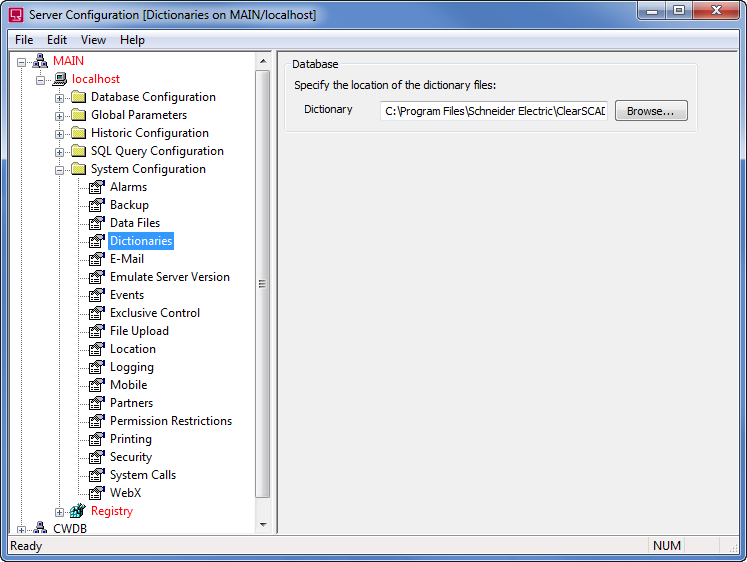The image size is (747, 562).
Task: Expand the Database Configuration folder
Action: 60,97
